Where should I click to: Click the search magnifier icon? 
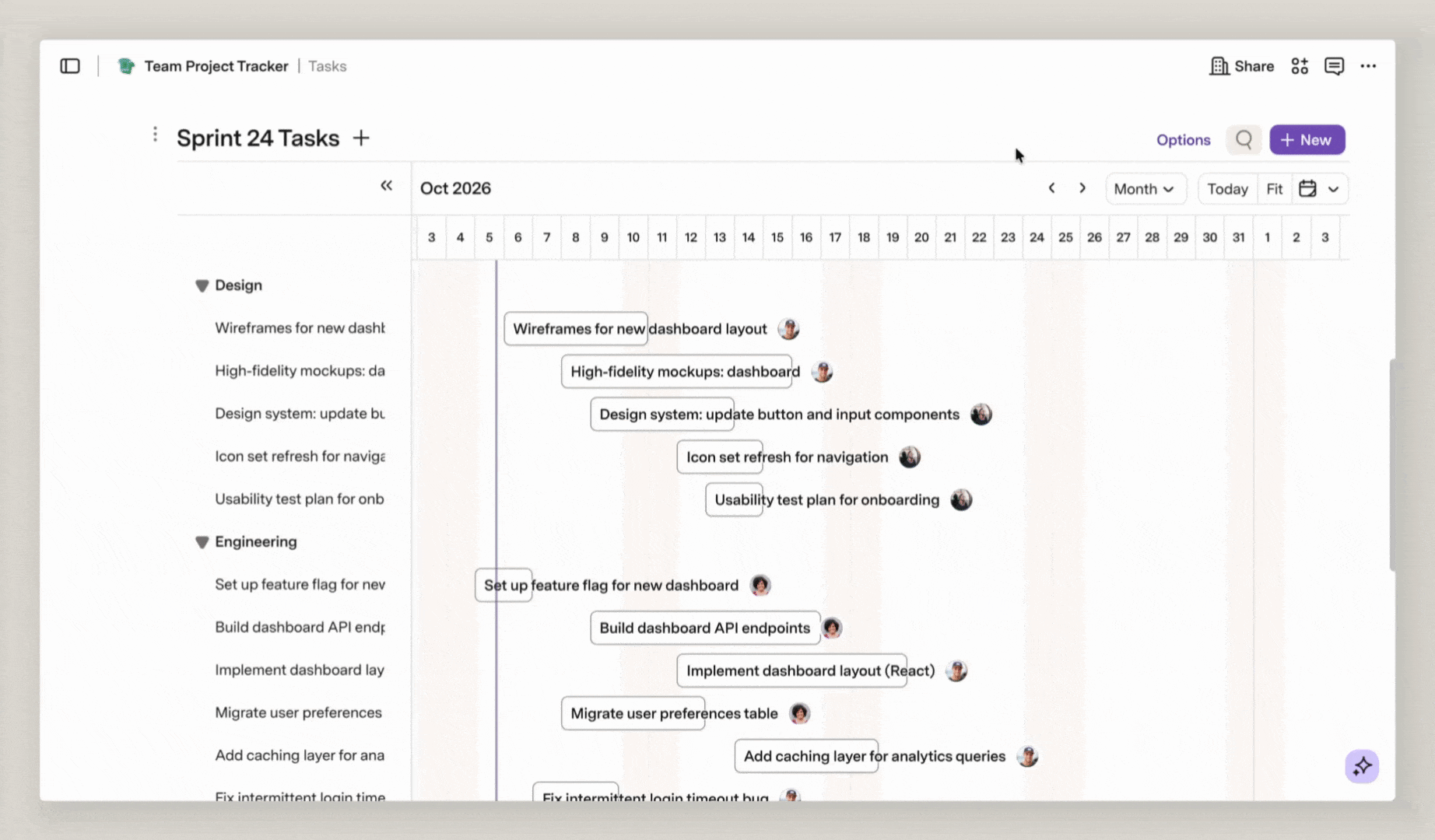pos(1244,140)
